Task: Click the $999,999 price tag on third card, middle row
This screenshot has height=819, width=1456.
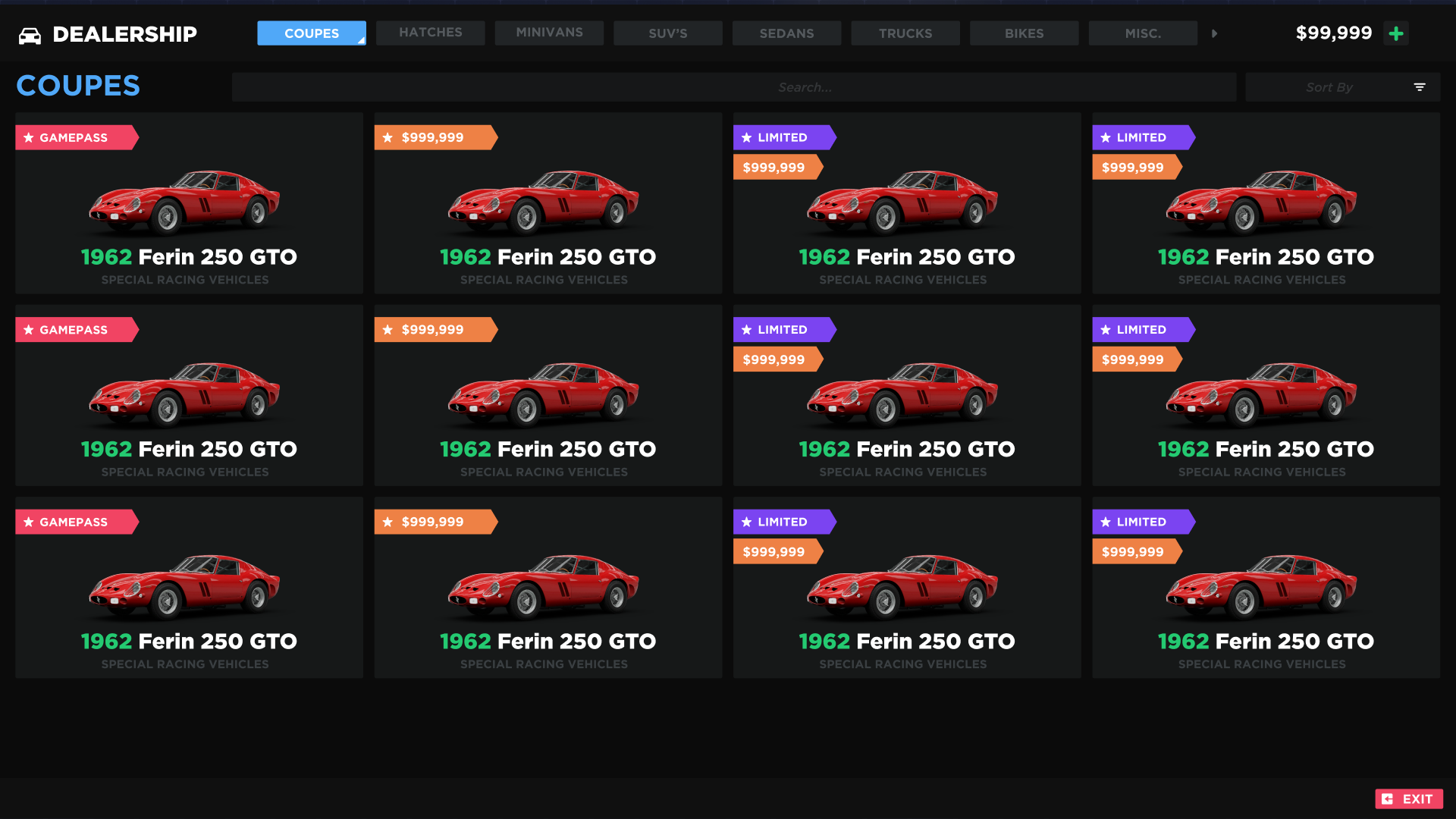Action: coord(774,359)
